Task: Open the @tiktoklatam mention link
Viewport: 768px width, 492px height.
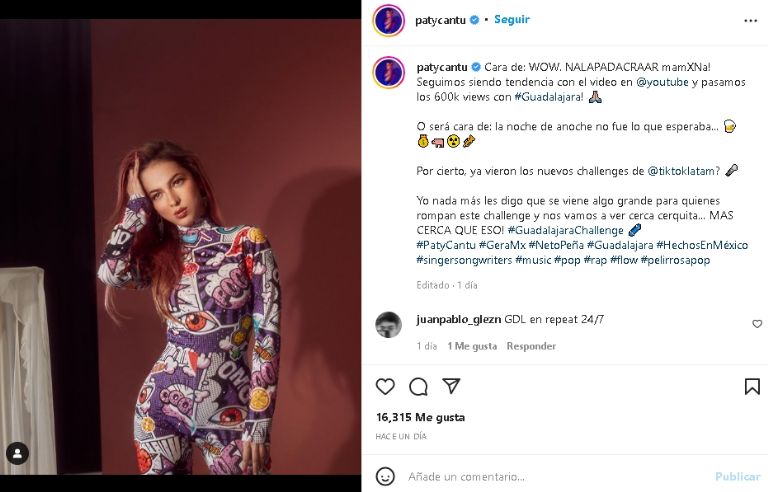Action: pyautogui.click(x=684, y=171)
